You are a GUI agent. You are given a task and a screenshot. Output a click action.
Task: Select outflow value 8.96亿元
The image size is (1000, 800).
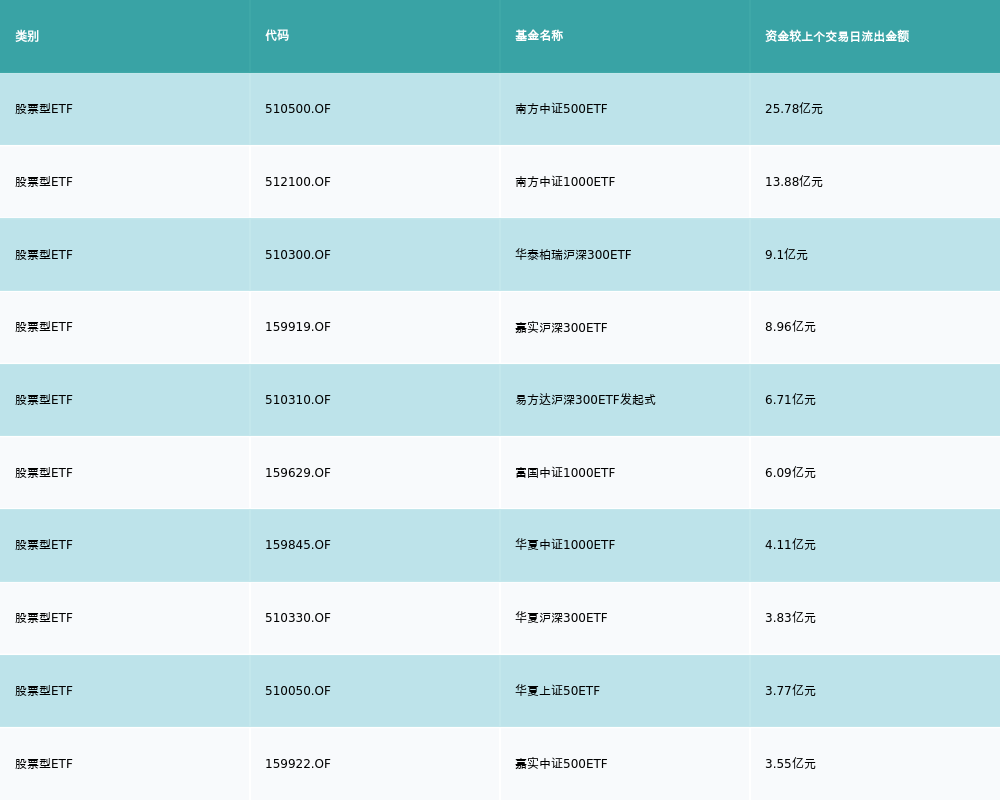[x=790, y=327]
